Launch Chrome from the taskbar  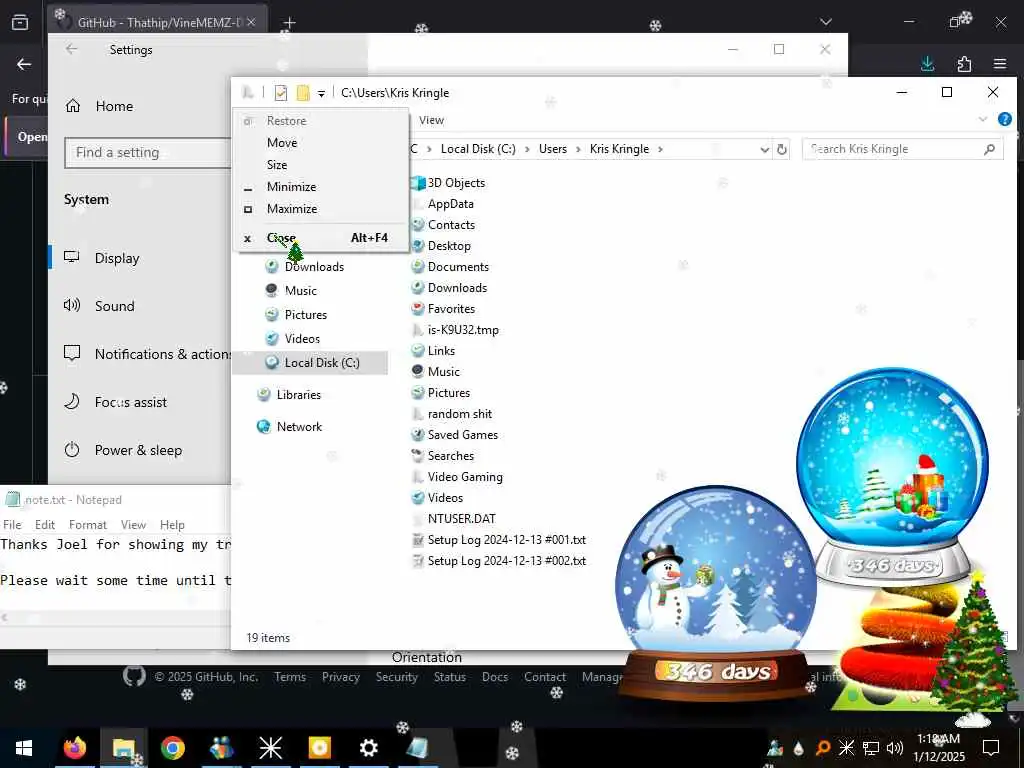click(x=172, y=748)
